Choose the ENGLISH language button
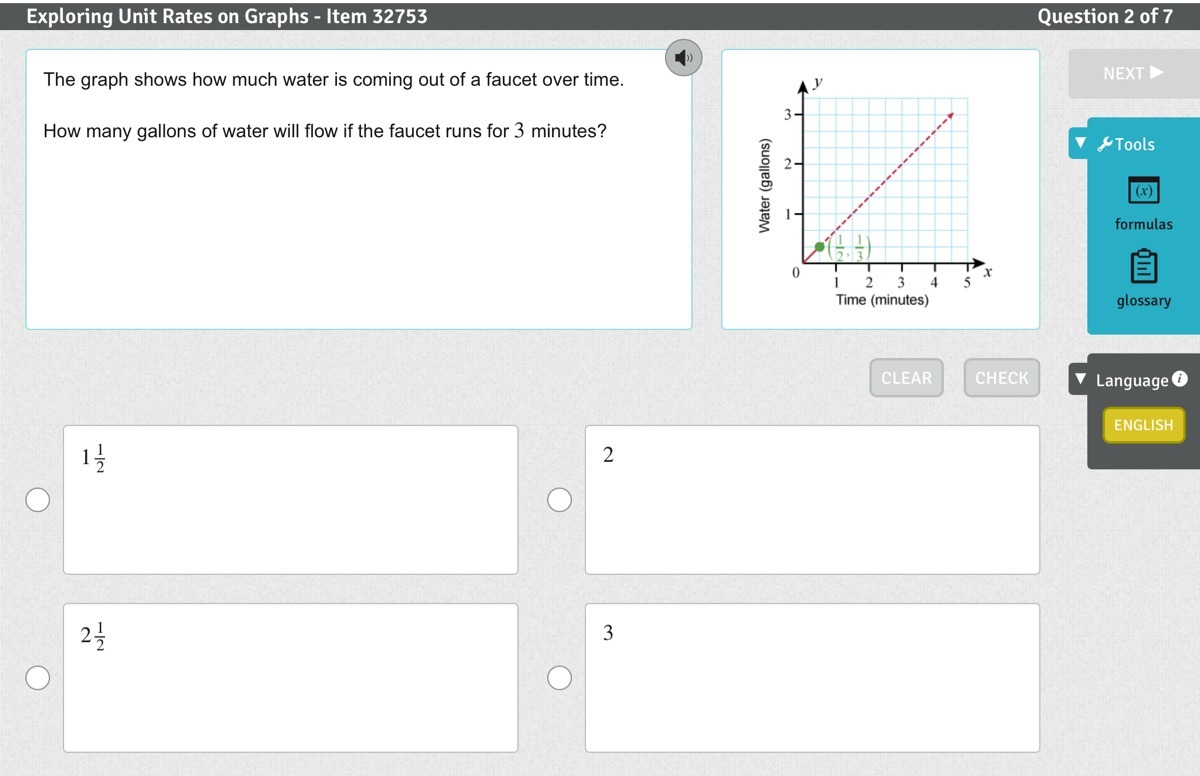This screenshot has height=776, width=1200. click(1143, 425)
